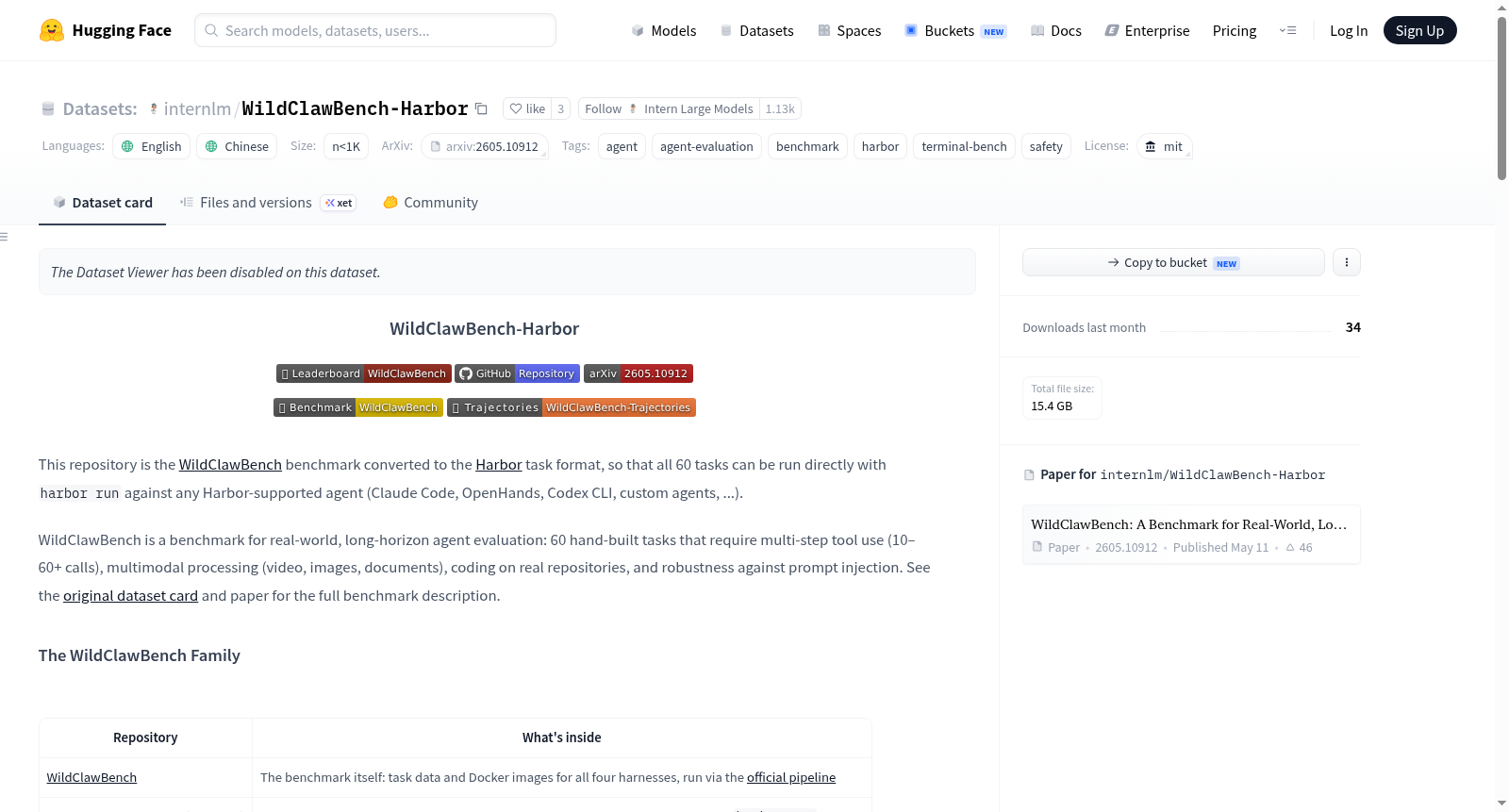Image resolution: width=1509 pixels, height=812 pixels.
Task: Open the GitHub Repository badge
Action: pyautogui.click(x=517, y=373)
